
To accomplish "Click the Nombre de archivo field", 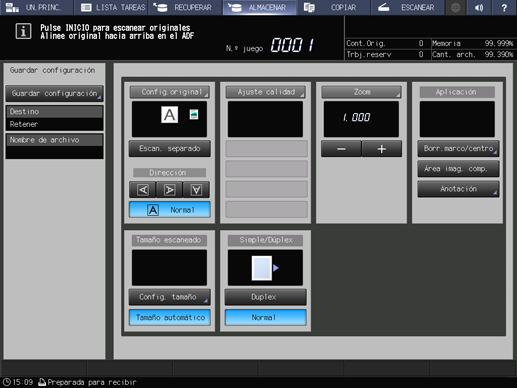I will (x=54, y=146).
